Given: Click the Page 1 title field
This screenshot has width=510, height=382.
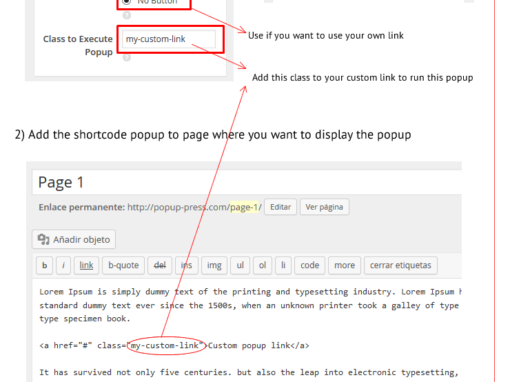Looking at the screenshot, I should point(247,182).
